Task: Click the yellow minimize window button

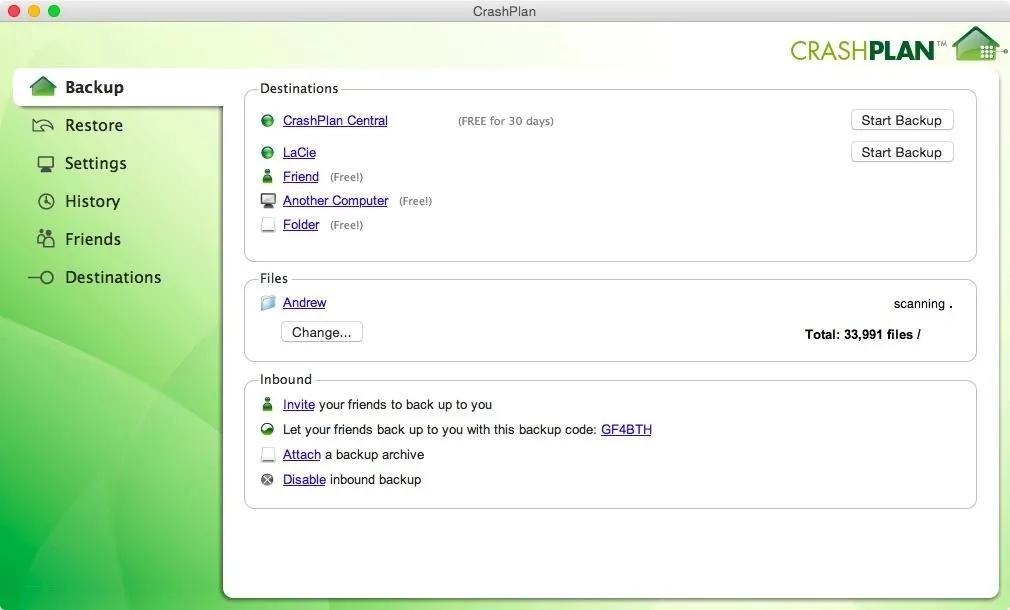Action: 34,11
